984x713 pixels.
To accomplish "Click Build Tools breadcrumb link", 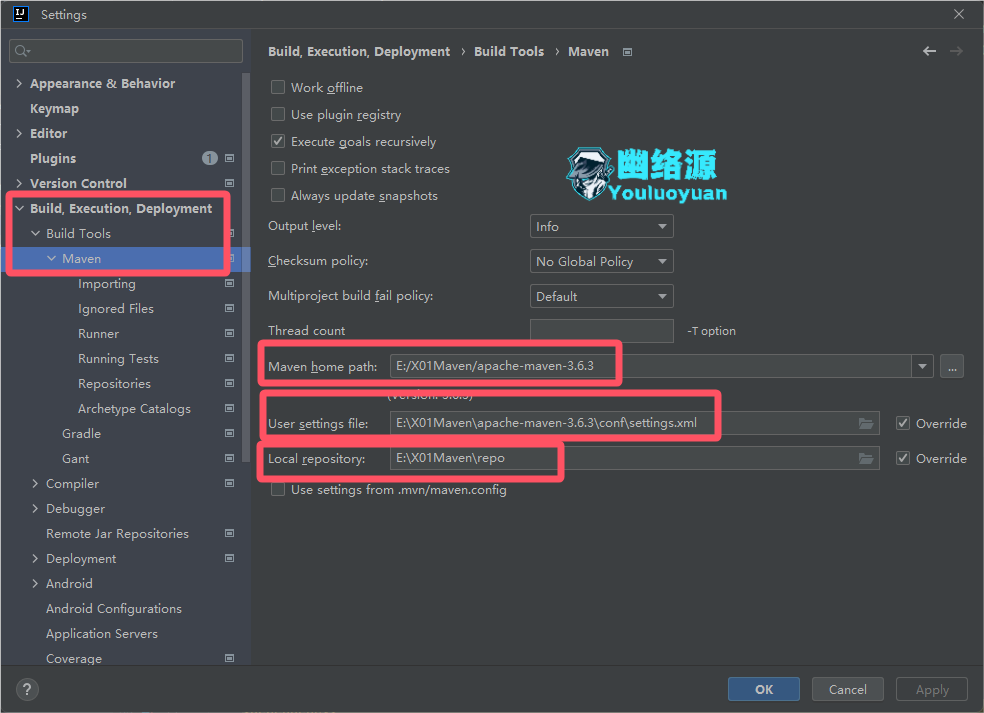I will point(509,51).
